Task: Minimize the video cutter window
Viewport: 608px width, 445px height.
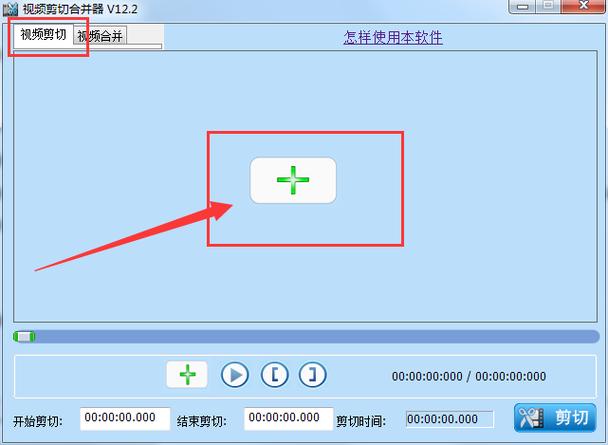Action: pyautogui.click(x=523, y=6)
